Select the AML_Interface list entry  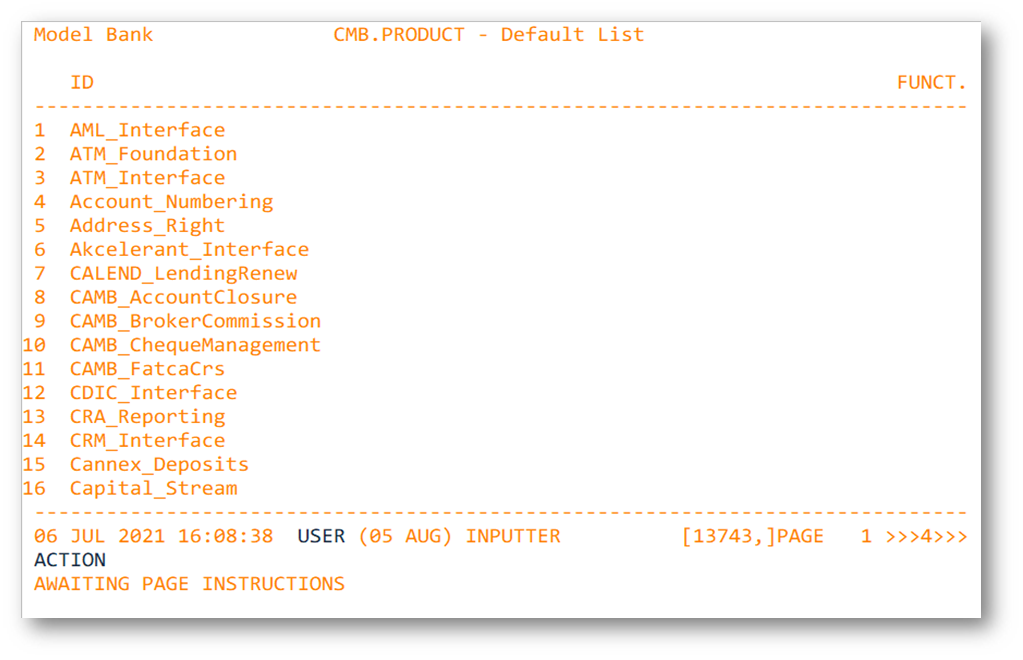(147, 130)
